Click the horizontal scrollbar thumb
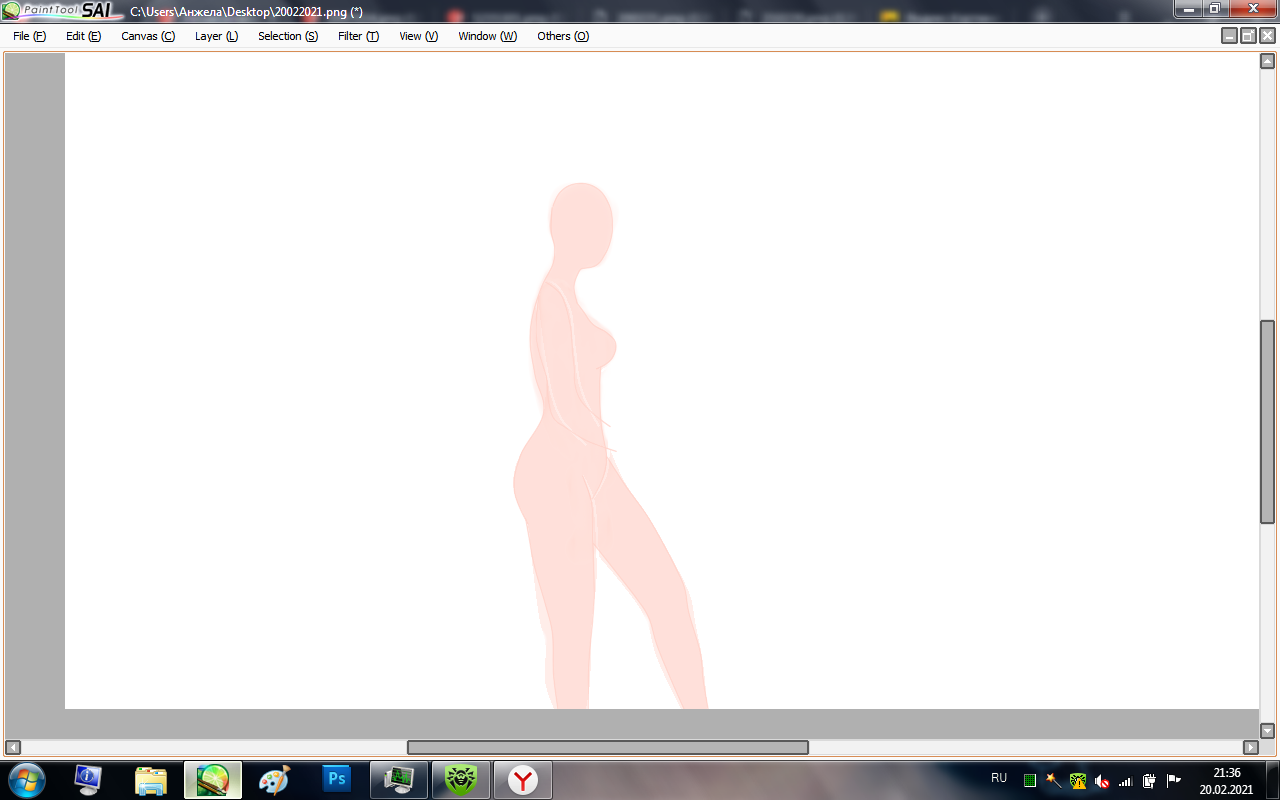Image resolution: width=1280 pixels, height=800 pixels. click(607, 747)
